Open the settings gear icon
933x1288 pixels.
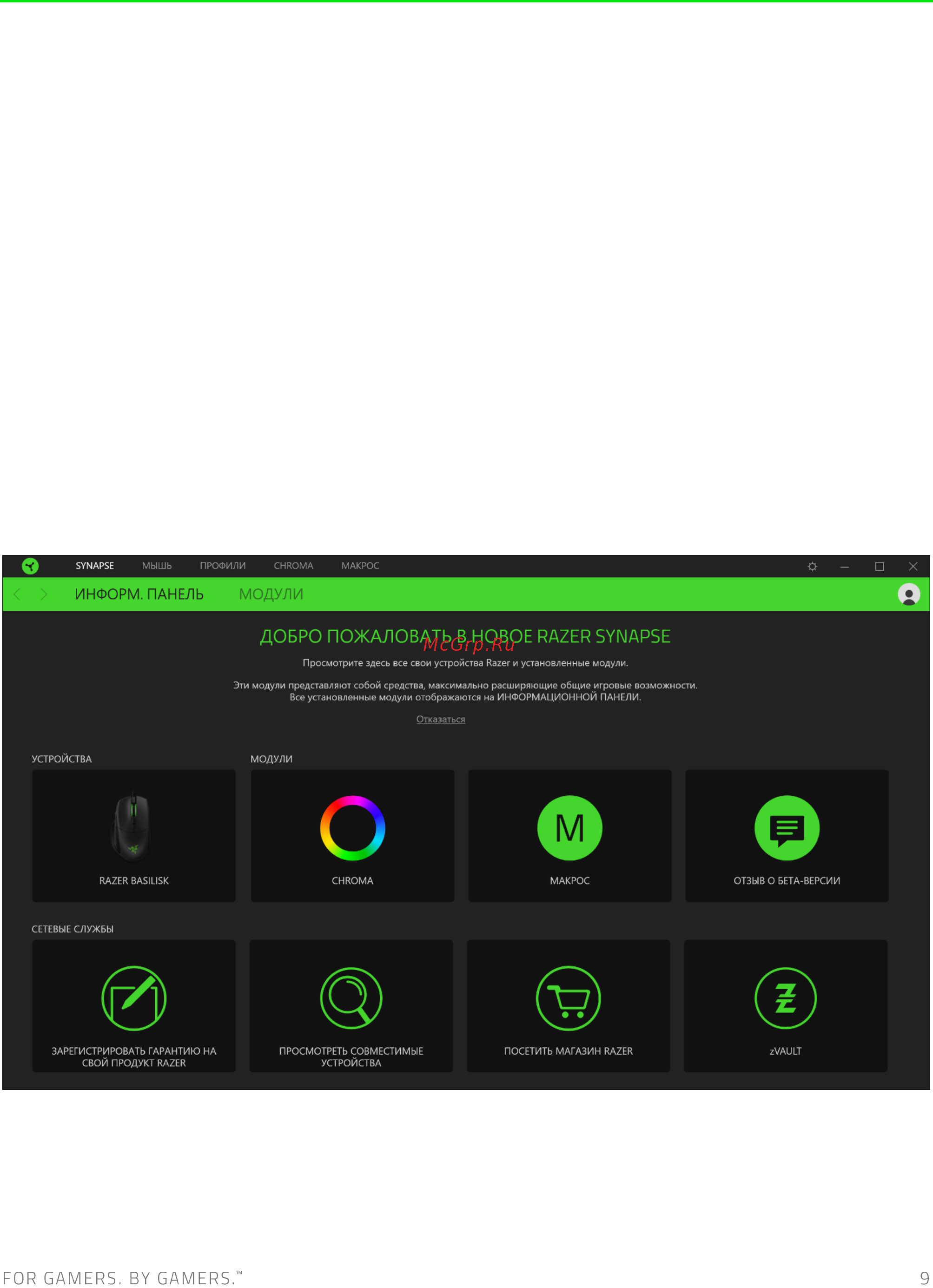click(812, 566)
